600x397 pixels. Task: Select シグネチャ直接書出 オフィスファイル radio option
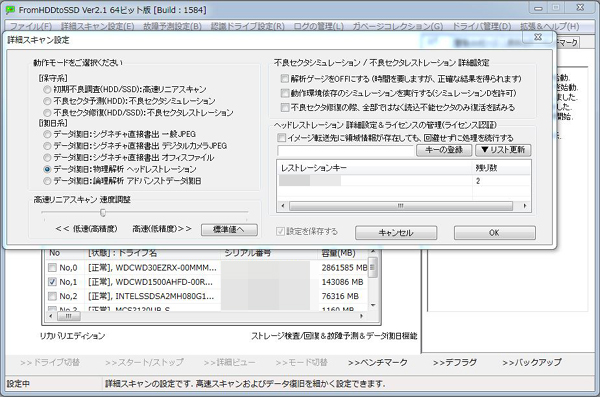(47, 157)
